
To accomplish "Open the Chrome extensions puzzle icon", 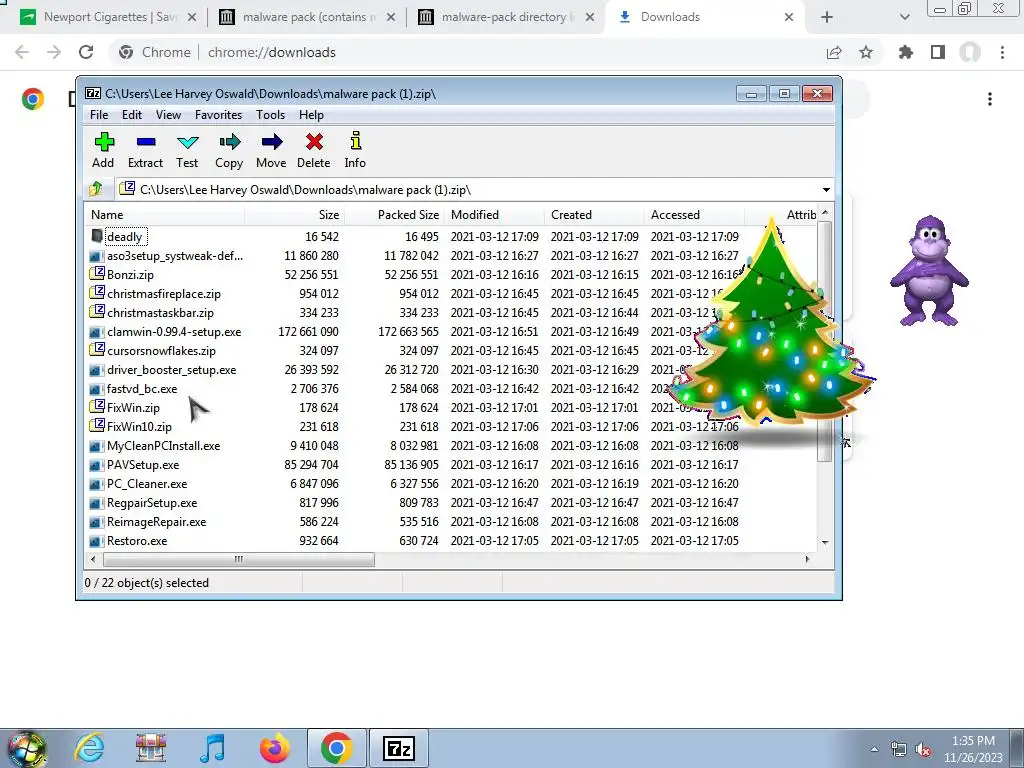I will [906, 52].
